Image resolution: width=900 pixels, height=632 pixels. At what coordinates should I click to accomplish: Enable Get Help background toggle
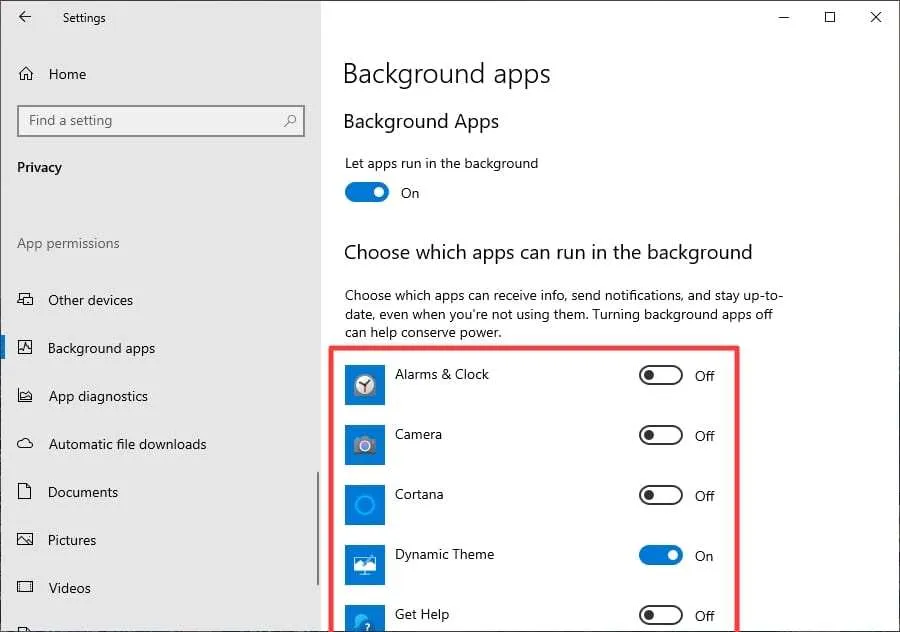661,615
